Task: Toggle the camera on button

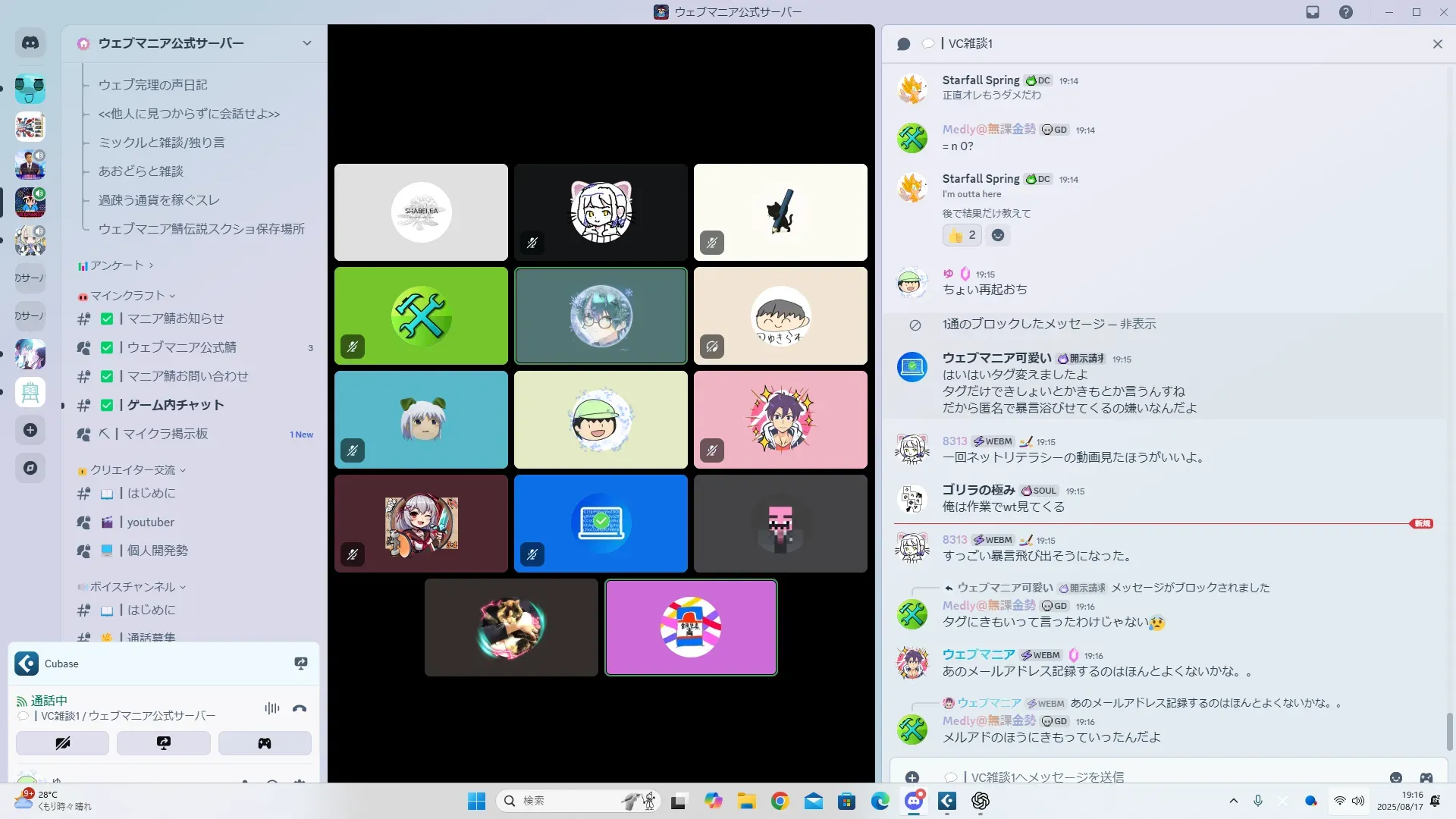Action: tap(63, 743)
